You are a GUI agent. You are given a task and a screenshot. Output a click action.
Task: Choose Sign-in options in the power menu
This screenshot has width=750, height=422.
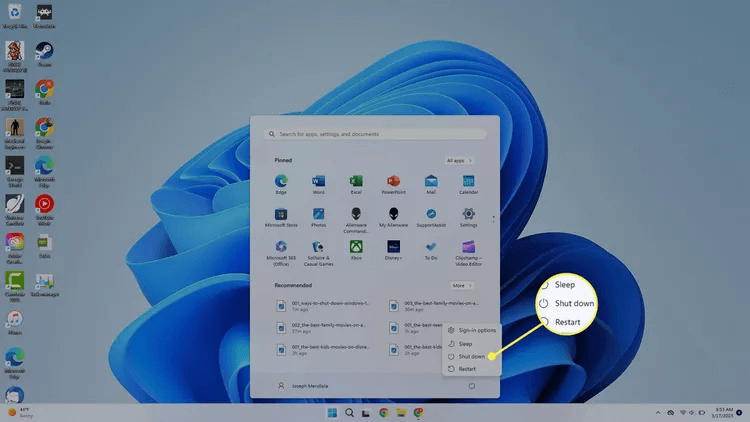pos(472,330)
